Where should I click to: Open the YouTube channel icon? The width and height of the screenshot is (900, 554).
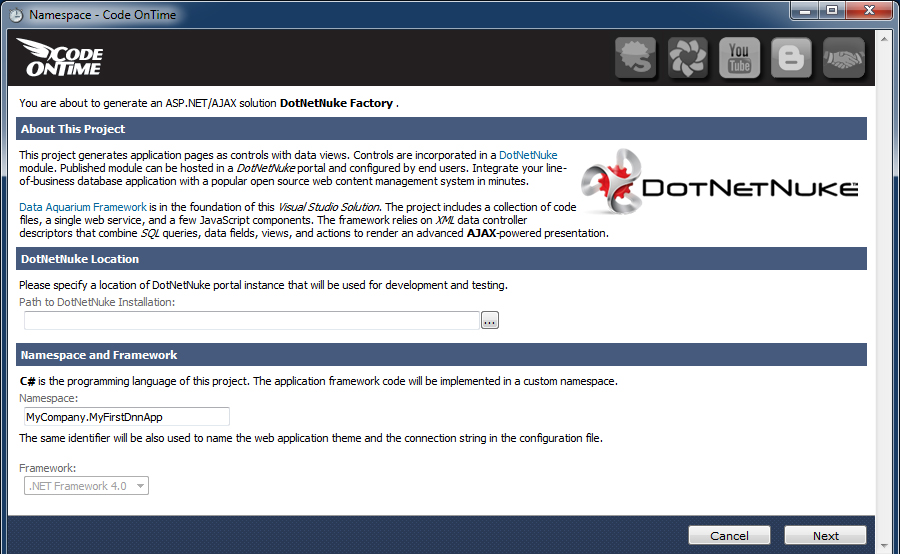coord(739,57)
